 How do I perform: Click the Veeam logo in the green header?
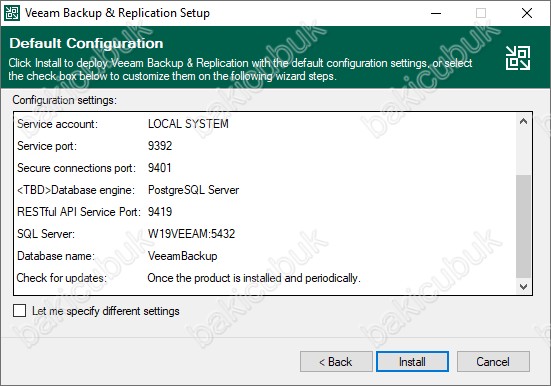(518, 58)
